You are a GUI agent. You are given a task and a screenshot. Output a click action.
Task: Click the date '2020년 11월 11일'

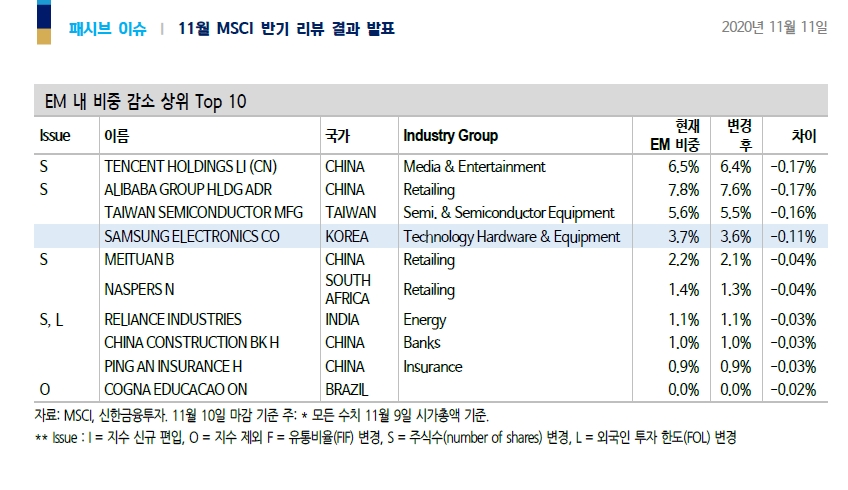click(x=774, y=27)
